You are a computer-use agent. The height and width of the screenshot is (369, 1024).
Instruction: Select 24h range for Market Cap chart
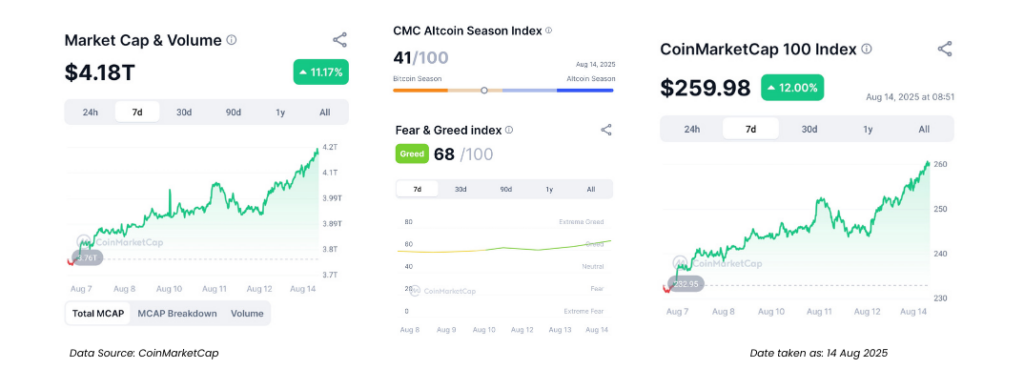click(x=90, y=112)
